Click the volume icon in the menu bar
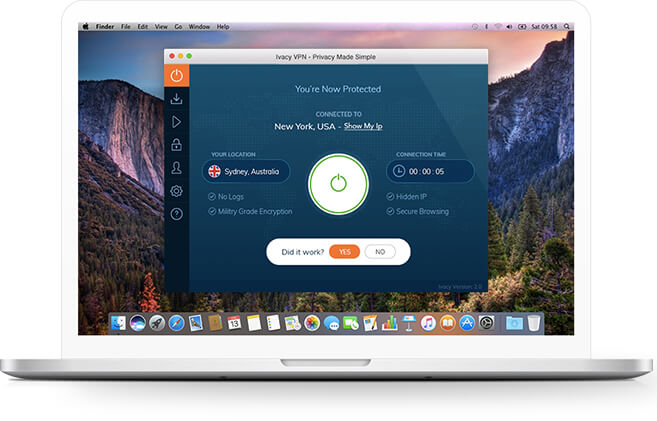The width and height of the screenshot is (657, 421). coord(509,26)
